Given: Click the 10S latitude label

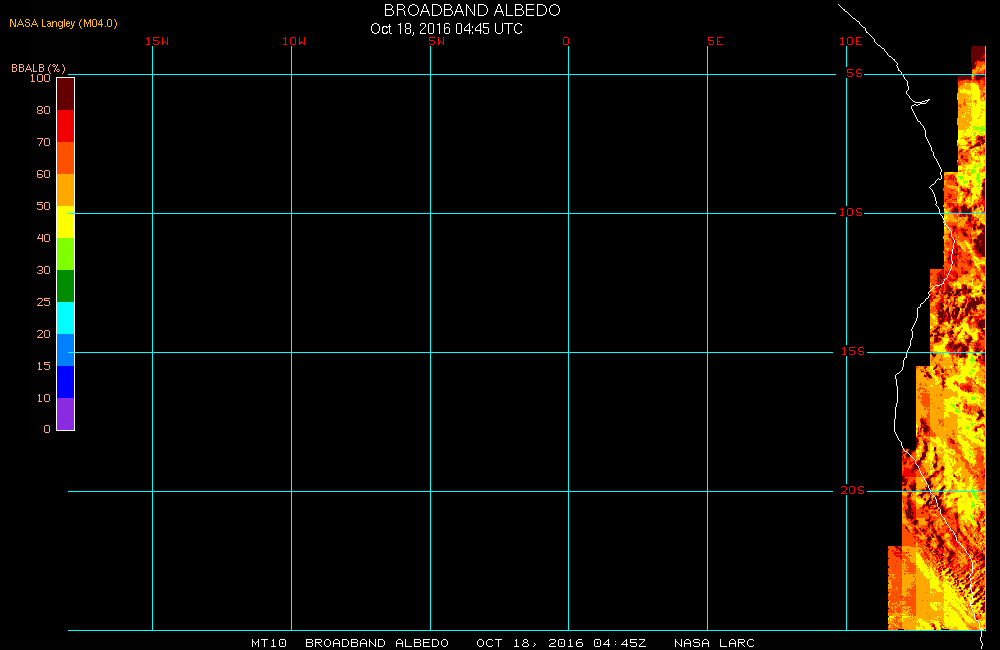Looking at the screenshot, I should 851,212.
